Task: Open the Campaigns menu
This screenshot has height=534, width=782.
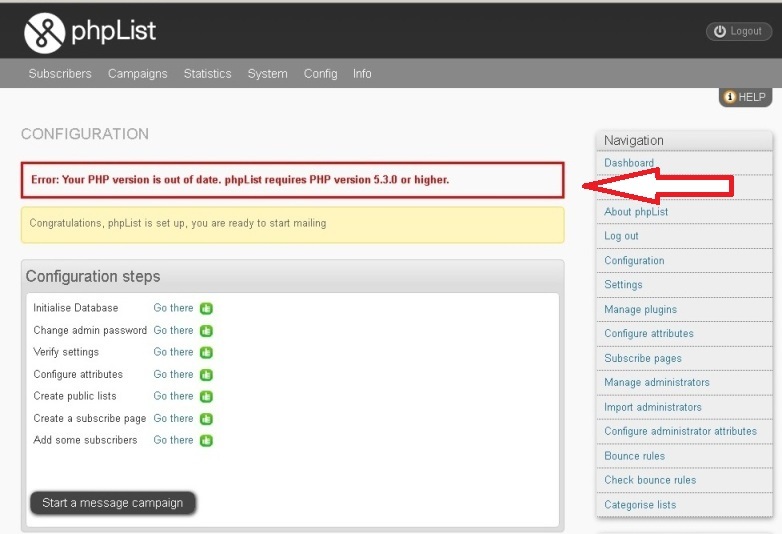Action: [138, 74]
